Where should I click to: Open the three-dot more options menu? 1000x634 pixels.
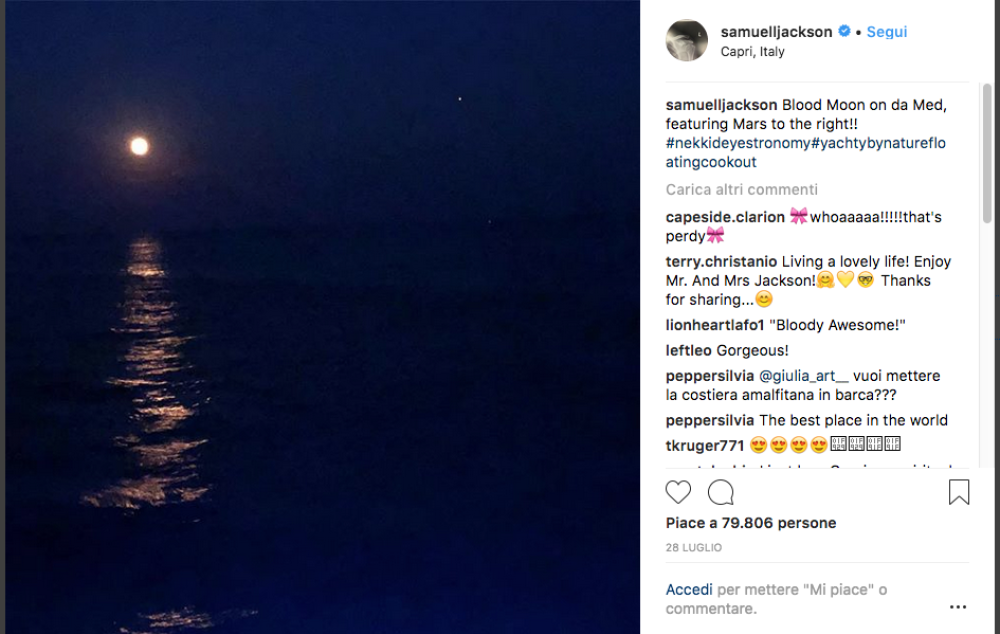(958, 607)
